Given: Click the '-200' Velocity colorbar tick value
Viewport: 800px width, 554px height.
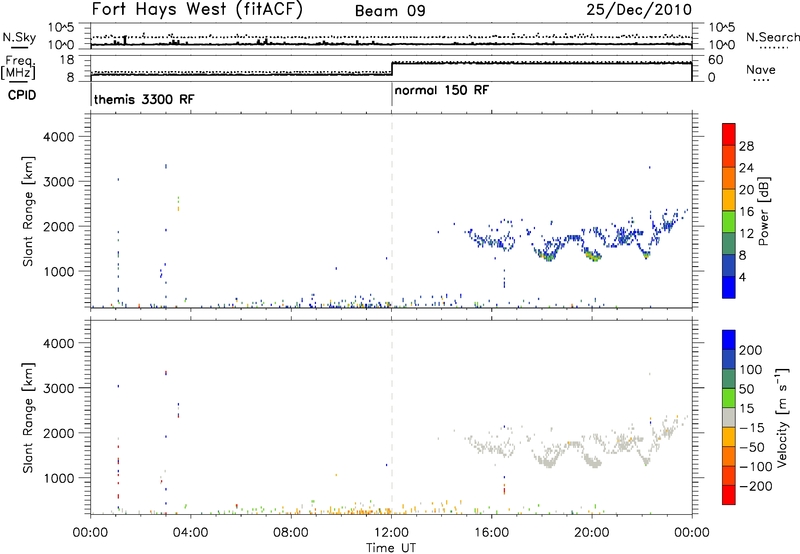Looking at the screenshot, I should pos(756,486).
